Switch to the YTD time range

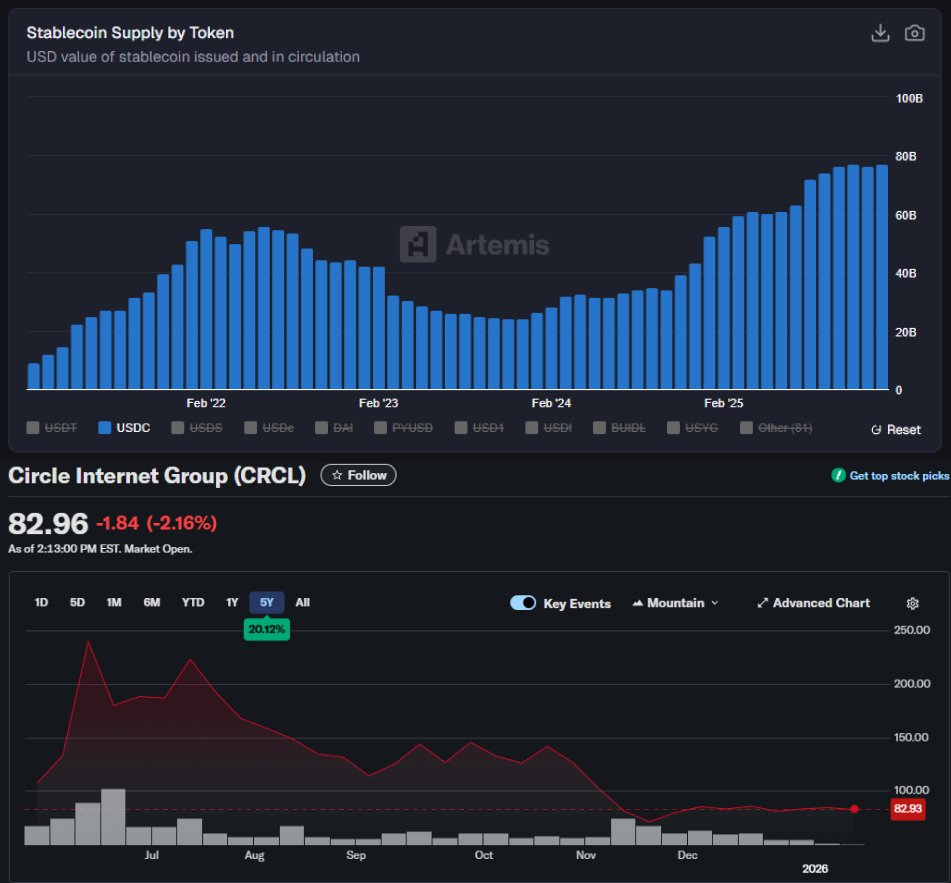click(x=195, y=602)
